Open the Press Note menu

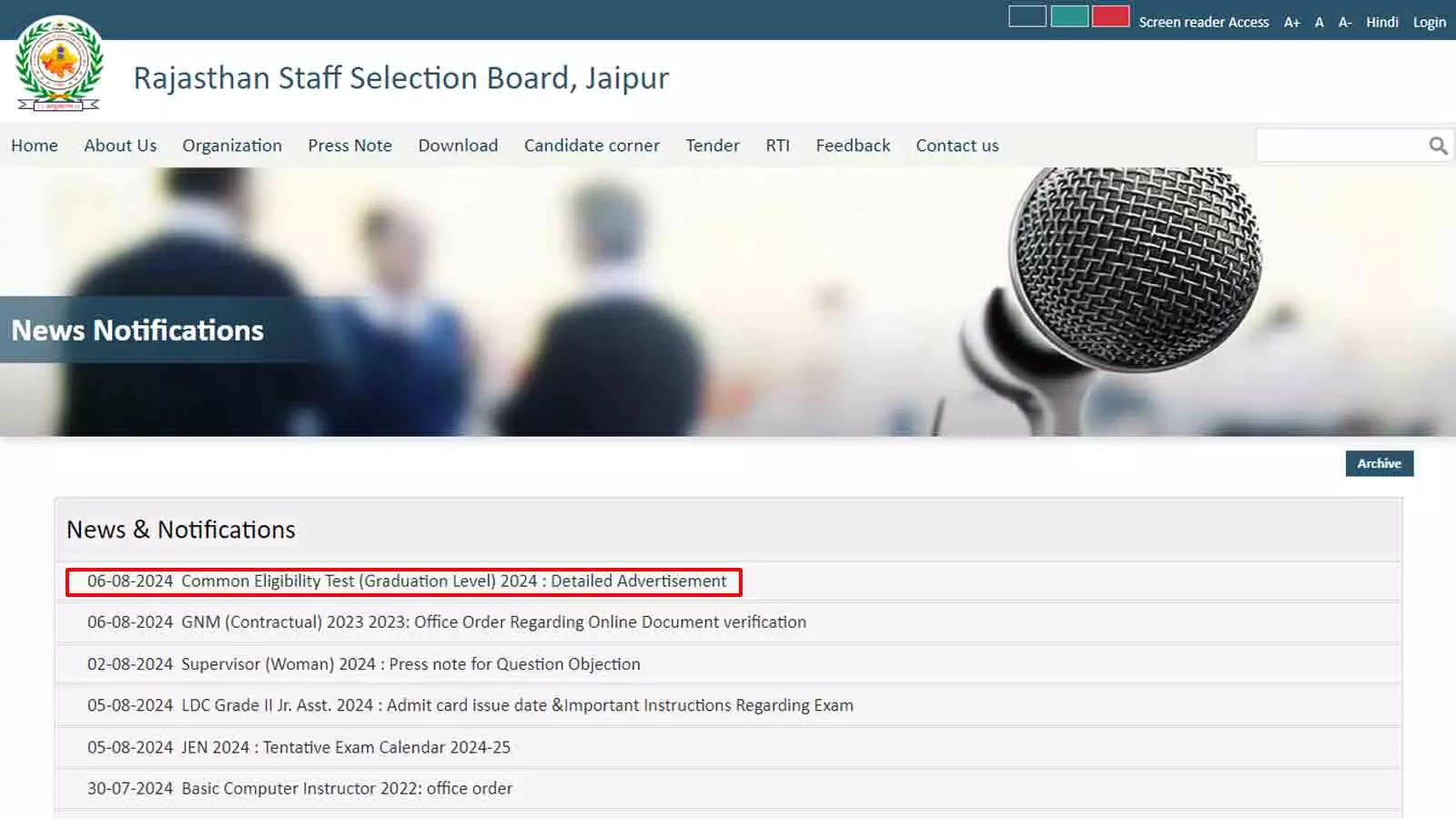click(349, 146)
